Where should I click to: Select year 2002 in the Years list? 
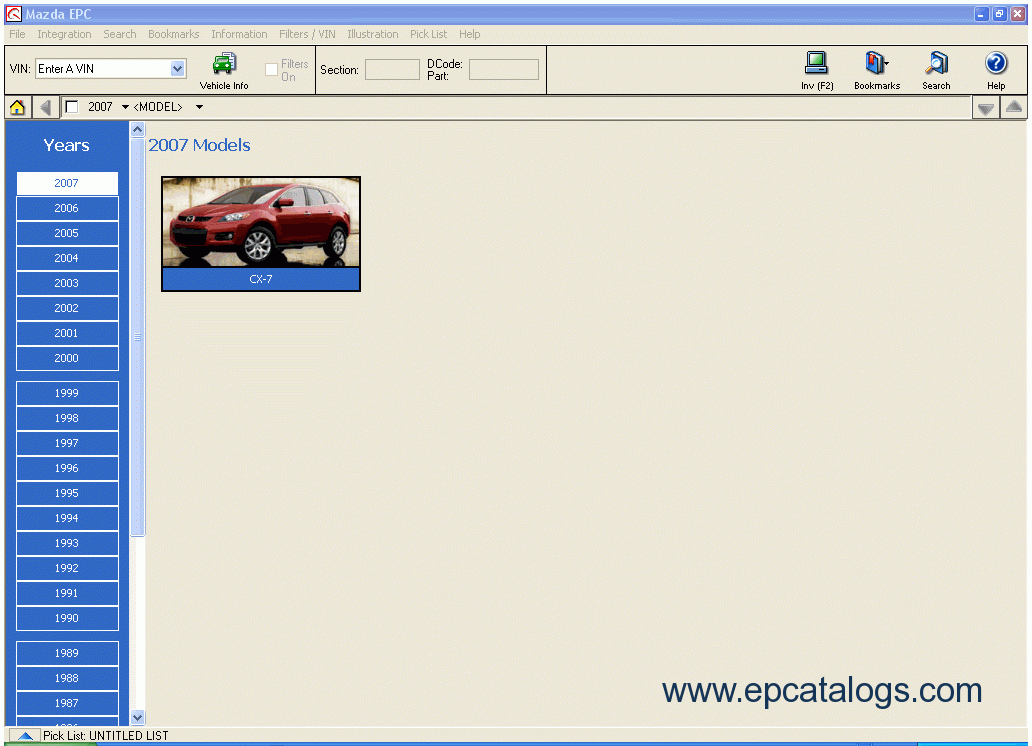(67, 308)
